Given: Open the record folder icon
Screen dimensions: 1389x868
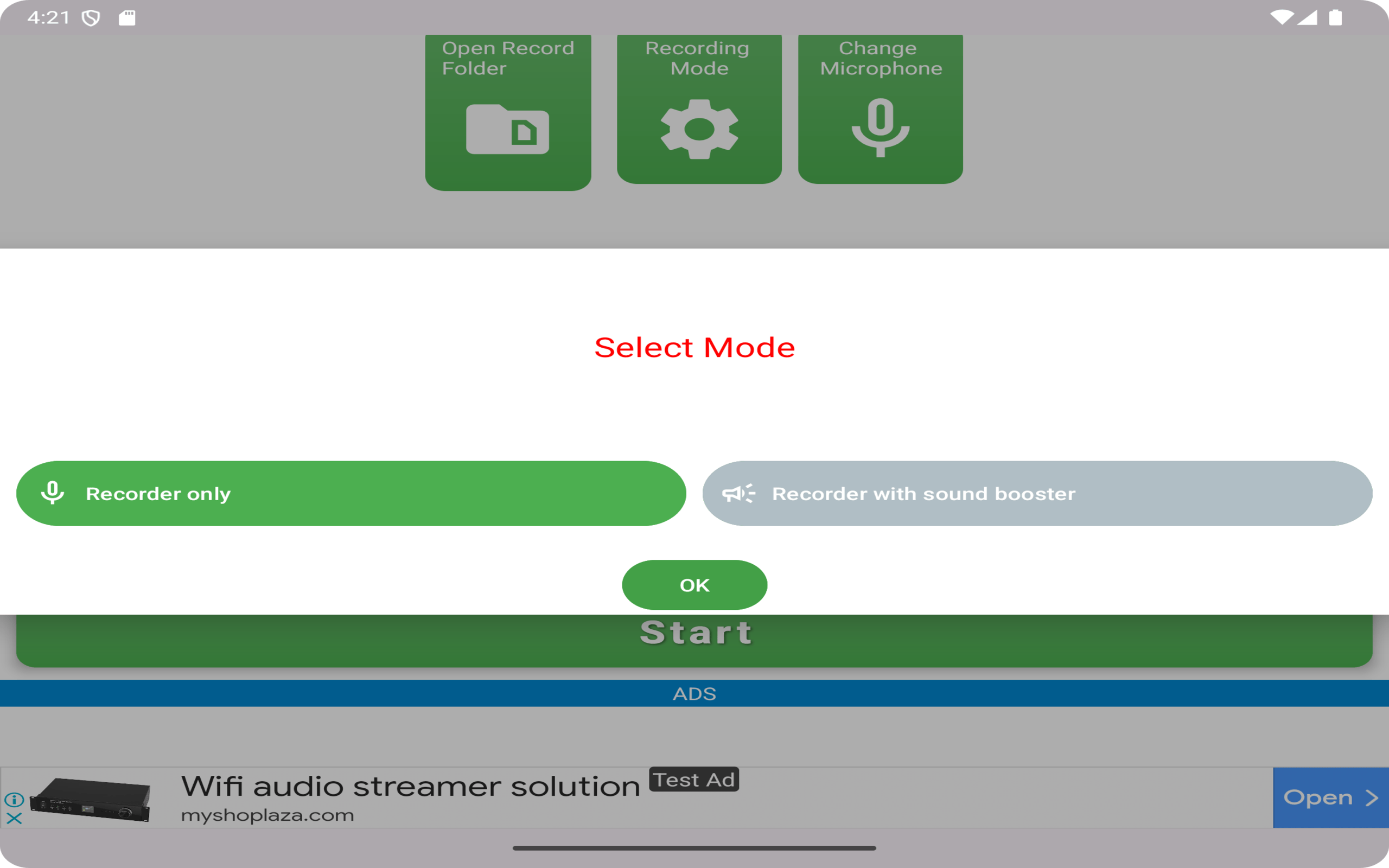Looking at the screenshot, I should [x=507, y=129].
